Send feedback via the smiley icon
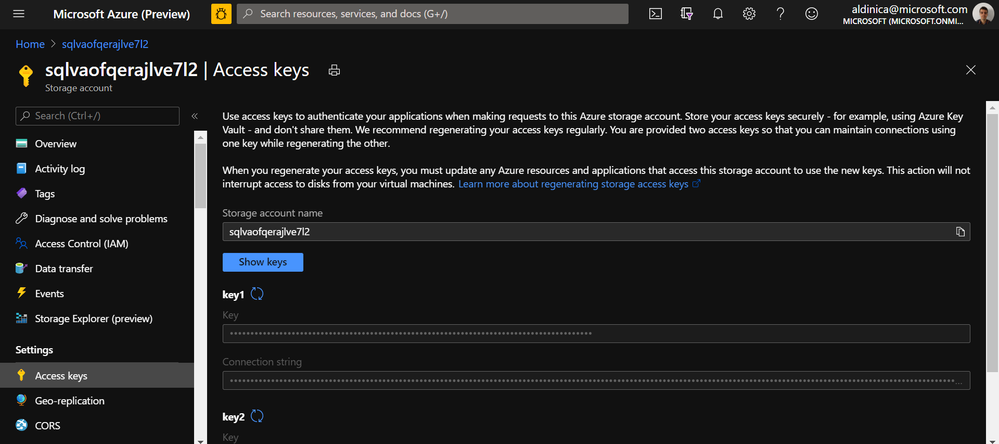 pos(812,14)
